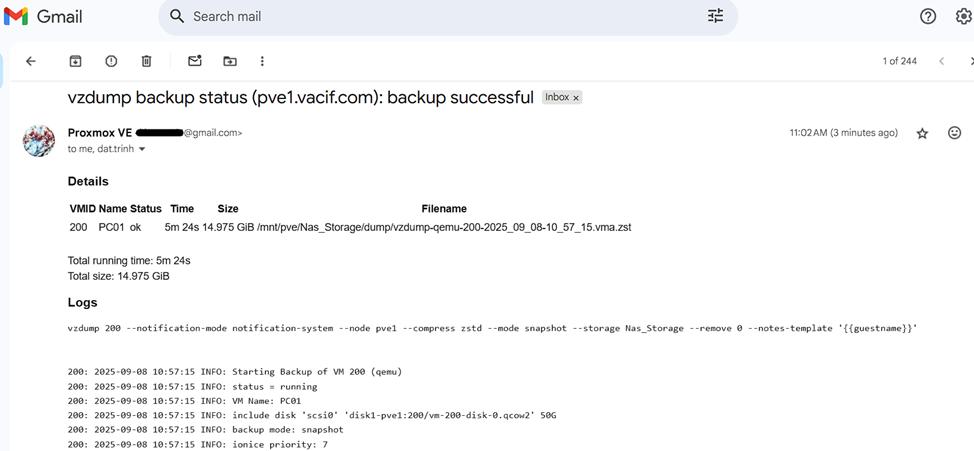Click in the Search mail field
Screen dimensions: 974x451
coord(440,16)
